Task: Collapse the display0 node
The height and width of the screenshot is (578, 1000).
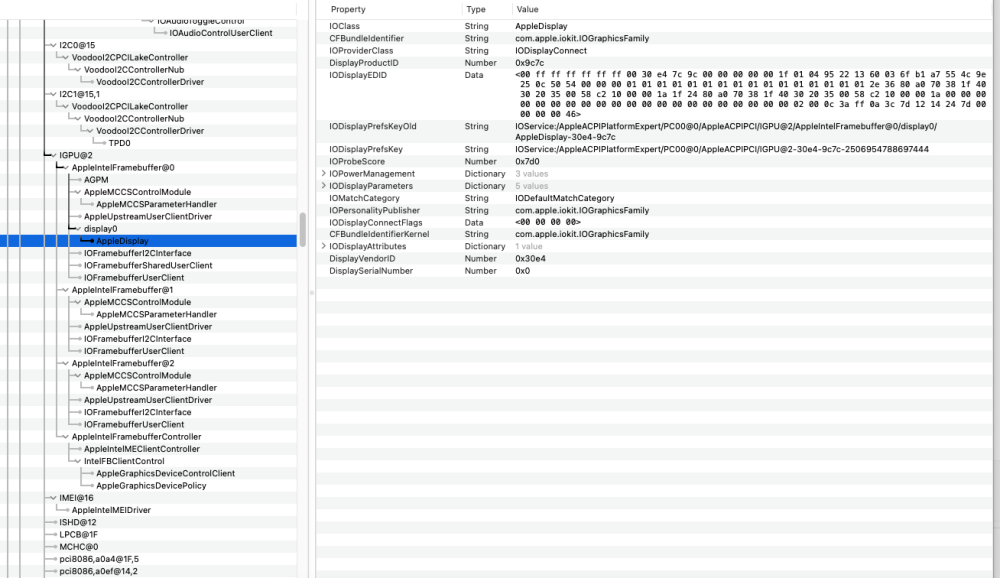Action: point(78,229)
